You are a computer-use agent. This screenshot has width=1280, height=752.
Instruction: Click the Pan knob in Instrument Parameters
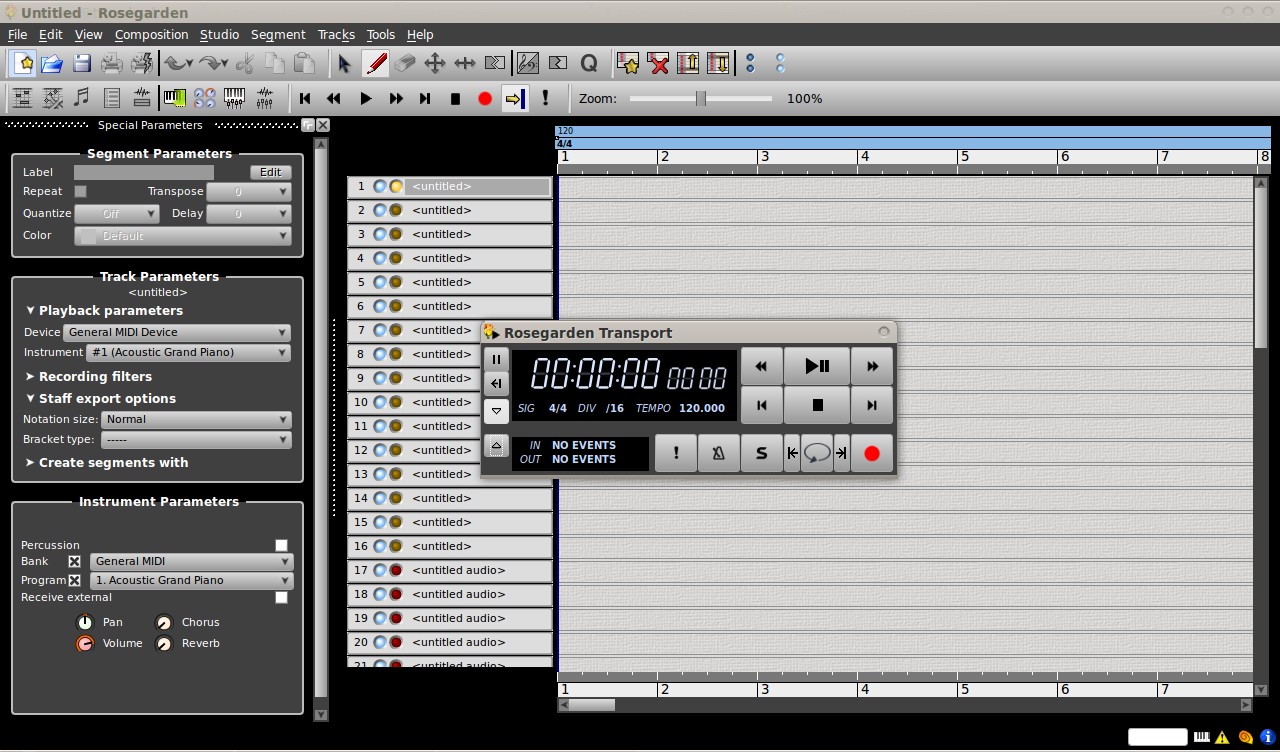point(85,622)
